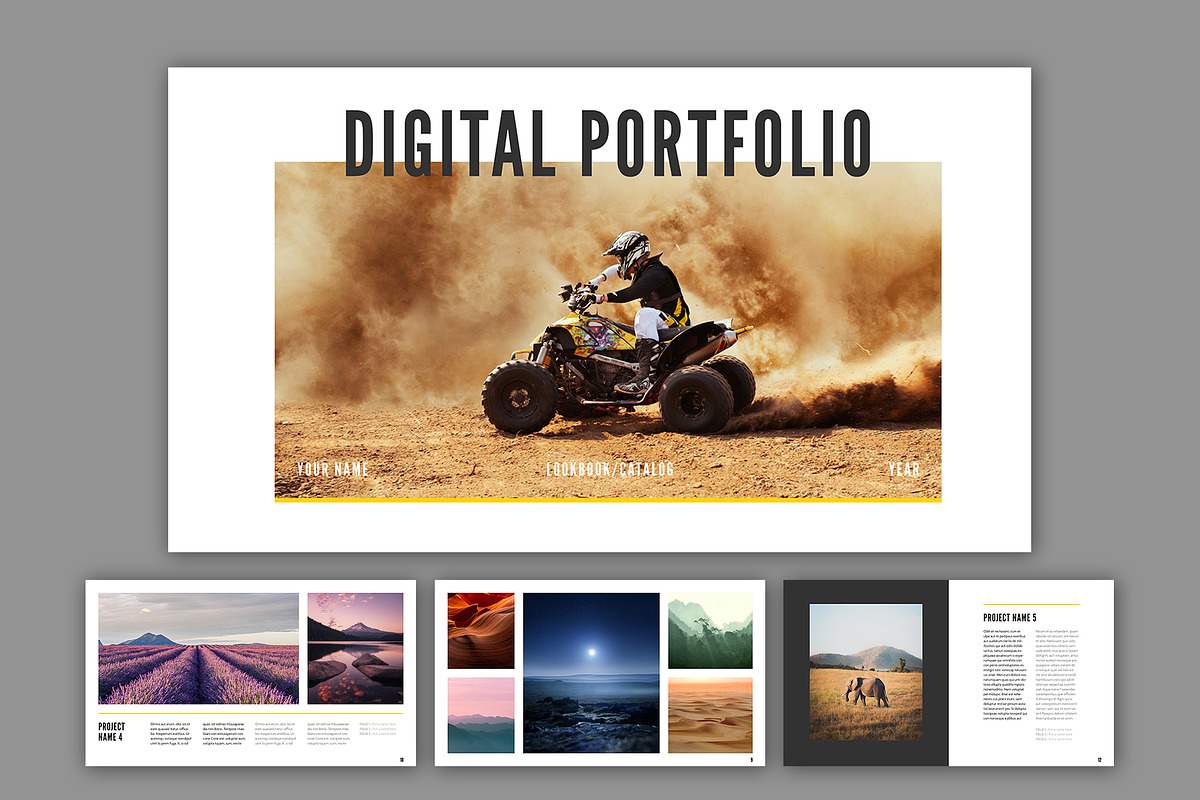Select the orange canyon rock photo
The width and height of the screenshot is (1200, 800).
tap(481, 630)
